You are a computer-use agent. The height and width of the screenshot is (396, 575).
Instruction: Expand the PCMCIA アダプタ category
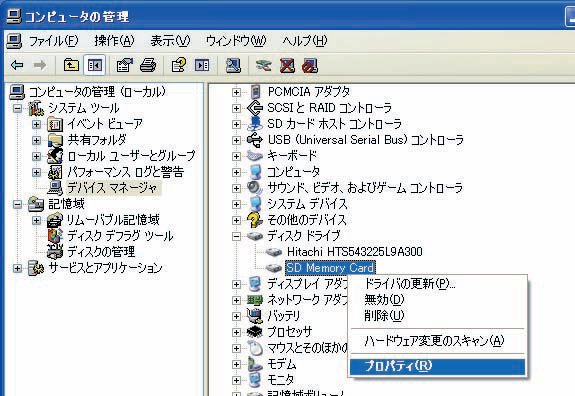(237, 92)
